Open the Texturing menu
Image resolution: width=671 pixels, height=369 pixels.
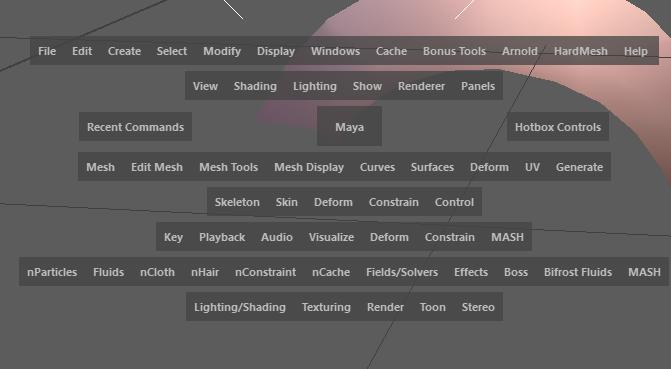tap(326, 307)
